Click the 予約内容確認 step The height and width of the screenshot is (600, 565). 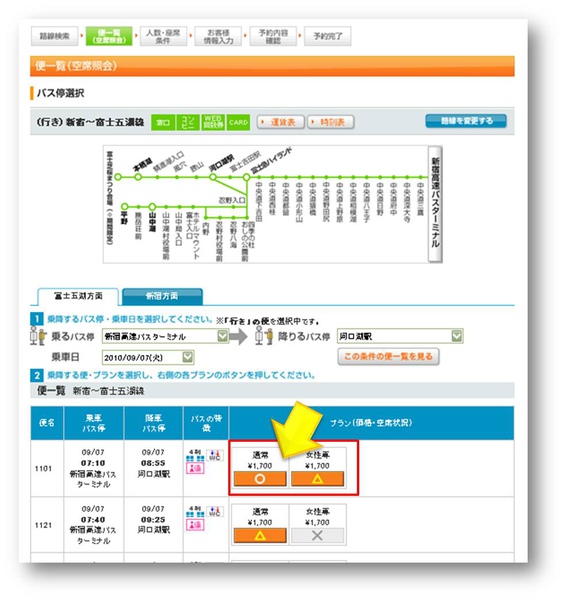pos(273,36)
